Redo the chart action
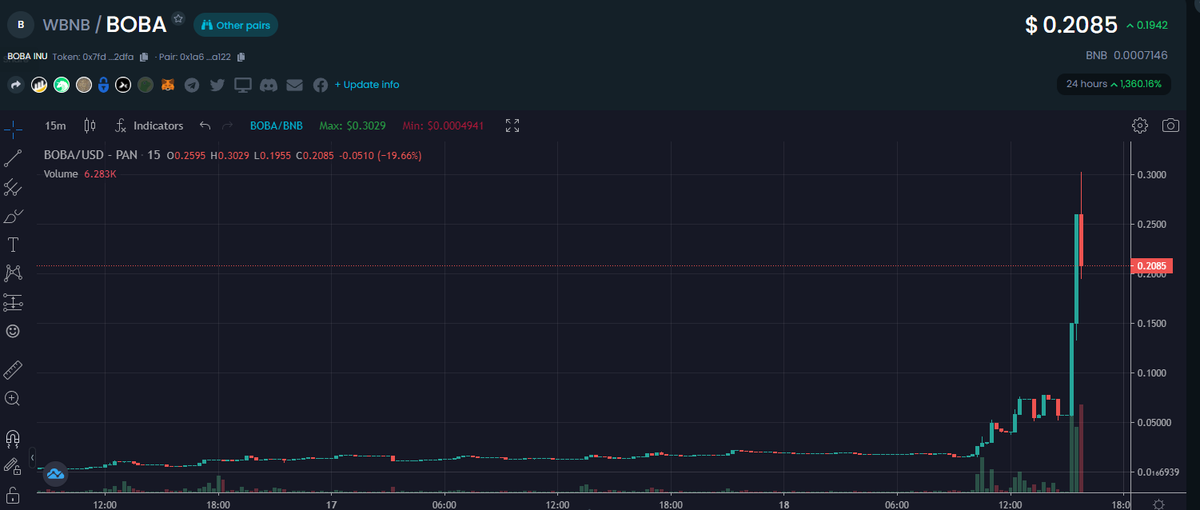 click(x=228, y=126)
